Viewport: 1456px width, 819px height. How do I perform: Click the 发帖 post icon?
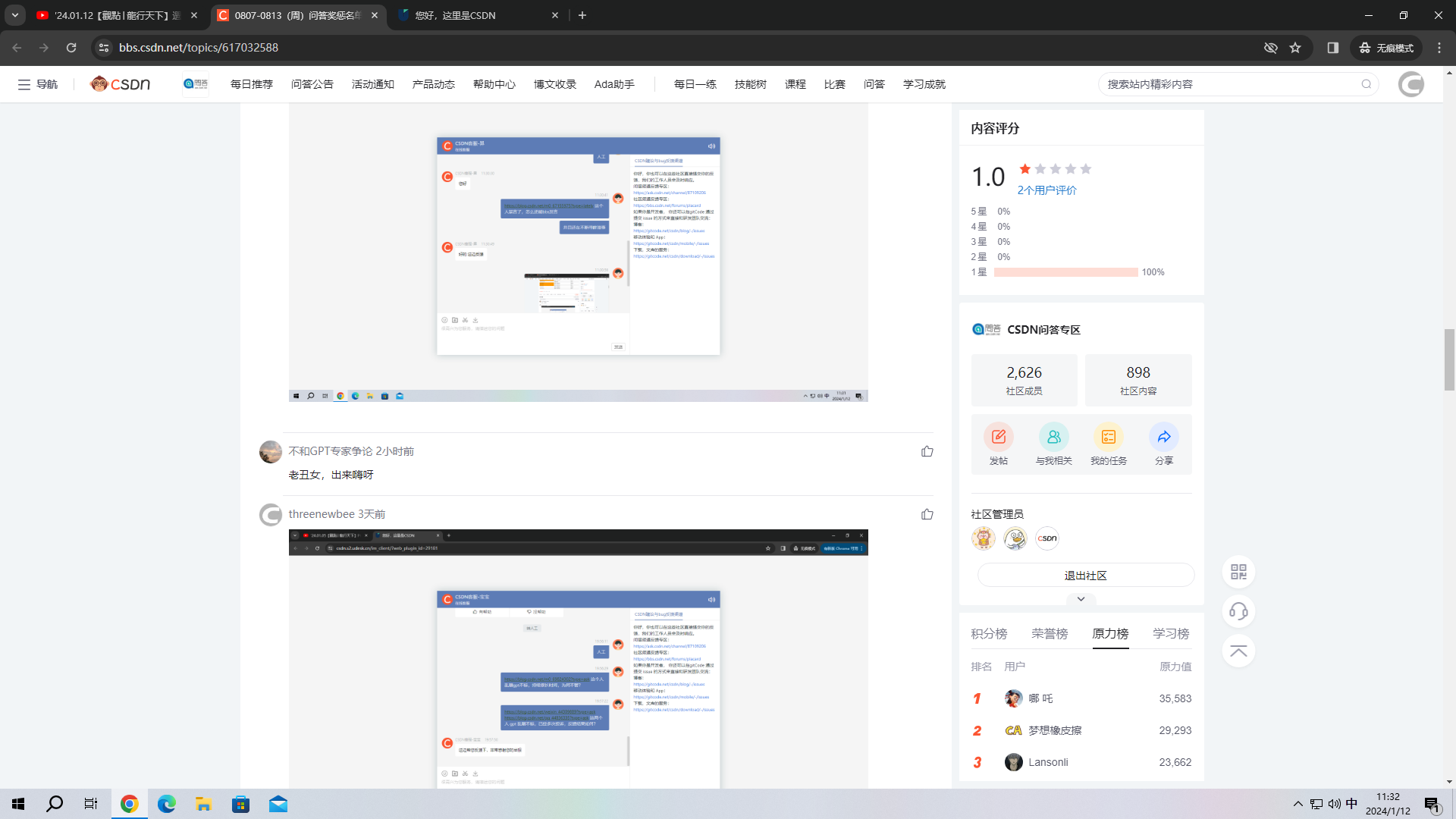click(x=998, y=437)
